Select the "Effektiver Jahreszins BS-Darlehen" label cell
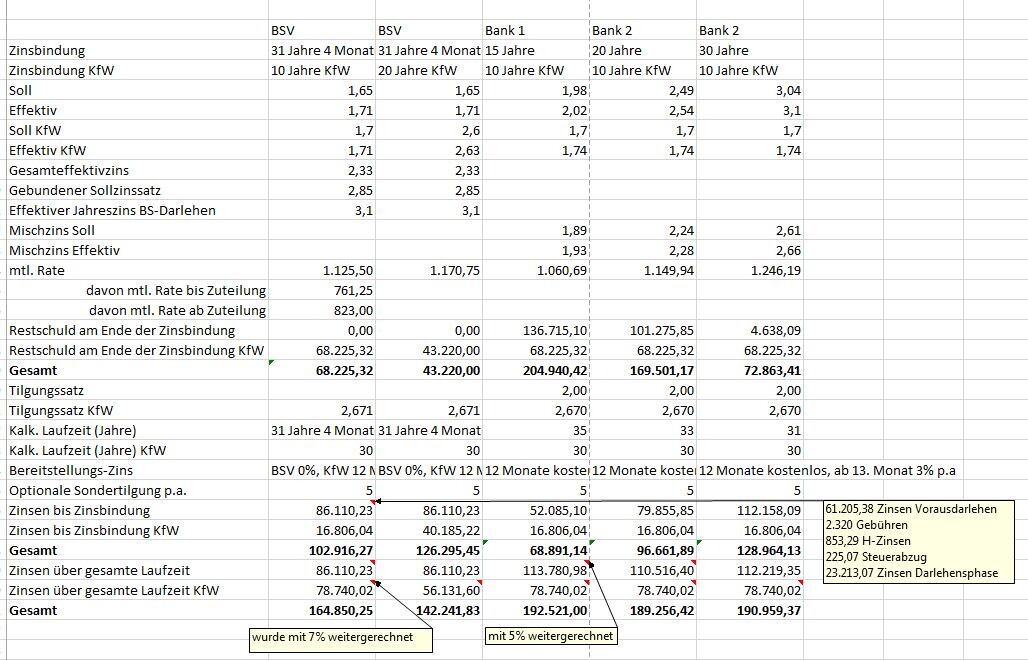This screenshot has height=660, width=1028. point(112,210)
